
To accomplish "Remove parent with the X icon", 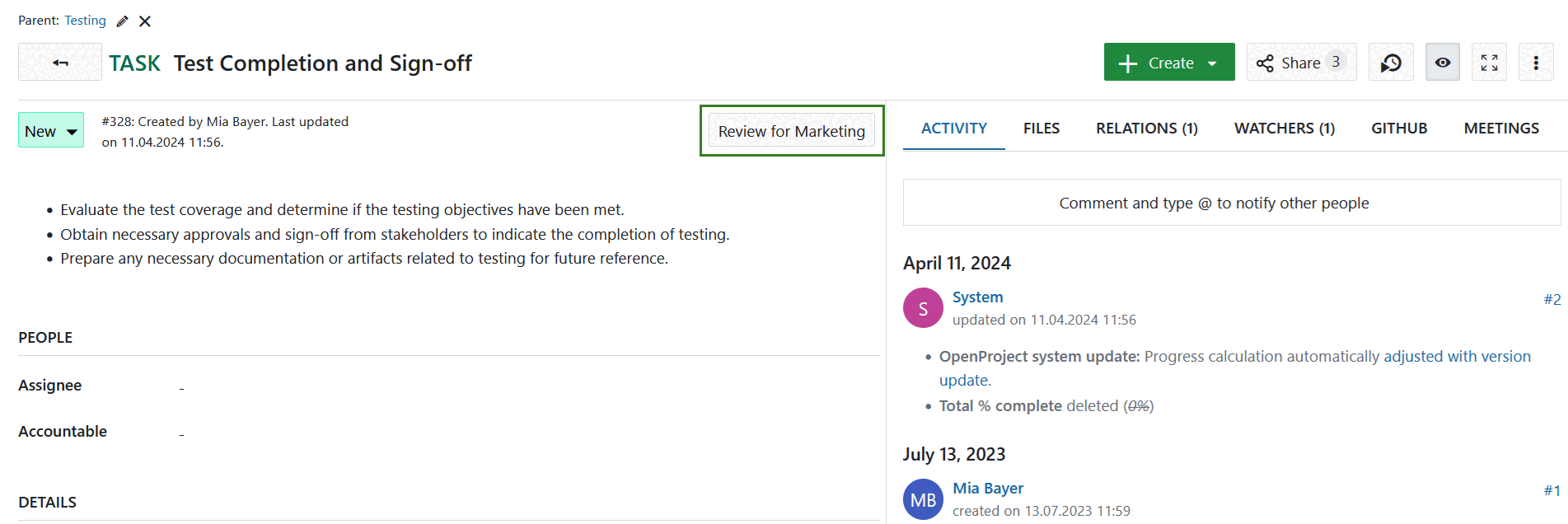I will (145, 21).
